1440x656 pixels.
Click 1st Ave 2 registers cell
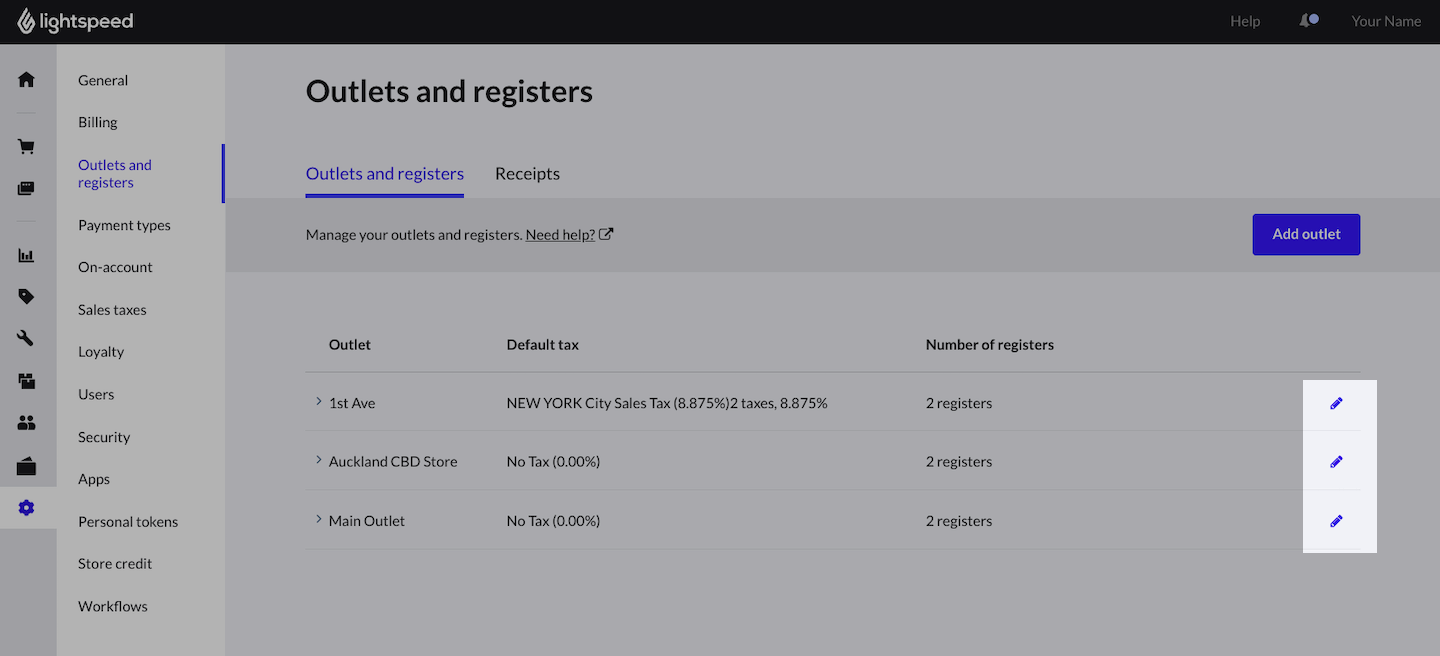tap(959, 403)
